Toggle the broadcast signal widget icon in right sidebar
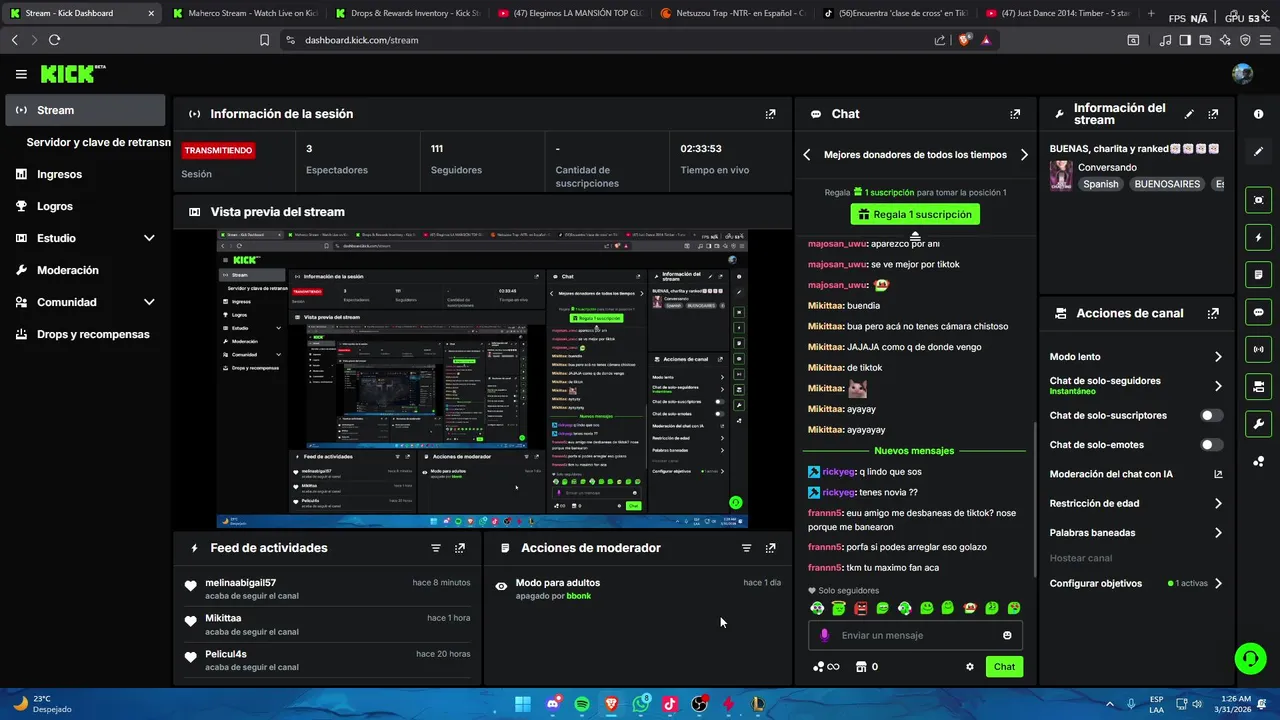 1259,349
